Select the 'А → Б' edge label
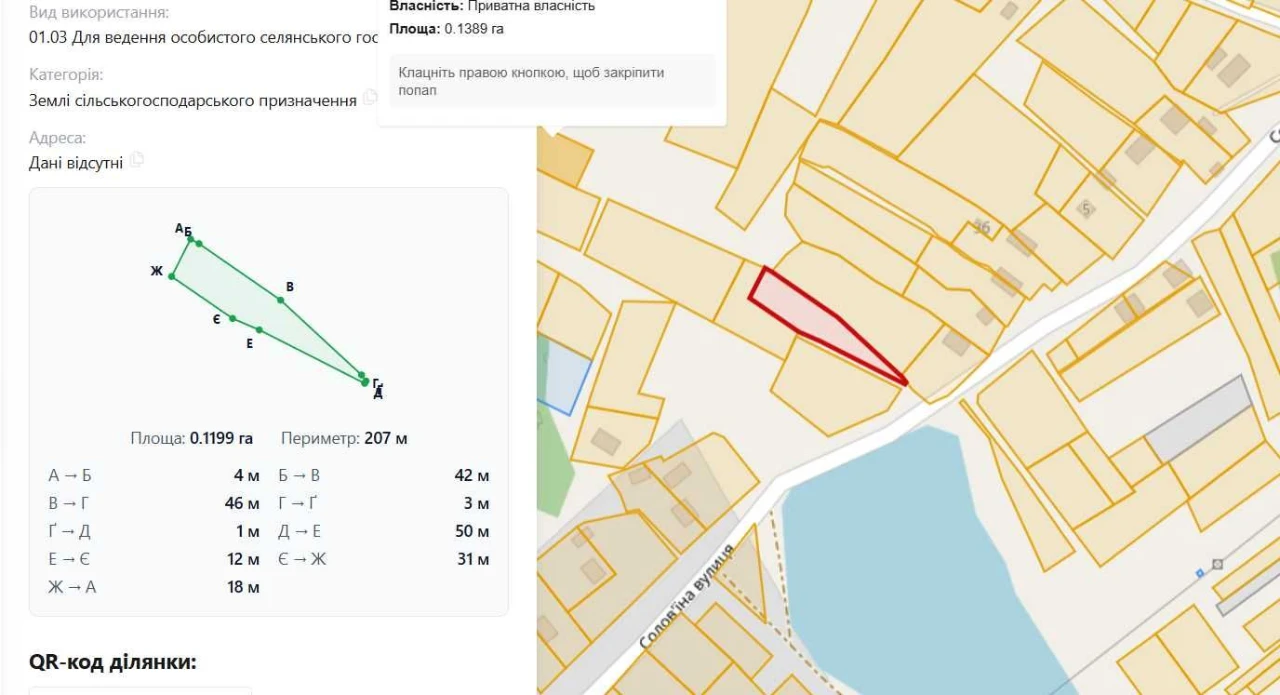1280x695 pixels. (x=70, y=476)
